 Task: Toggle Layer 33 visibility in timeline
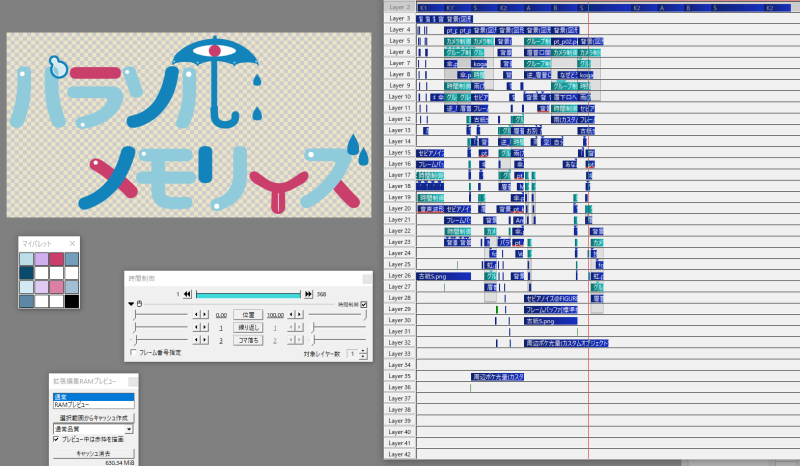tap(400, 354)
